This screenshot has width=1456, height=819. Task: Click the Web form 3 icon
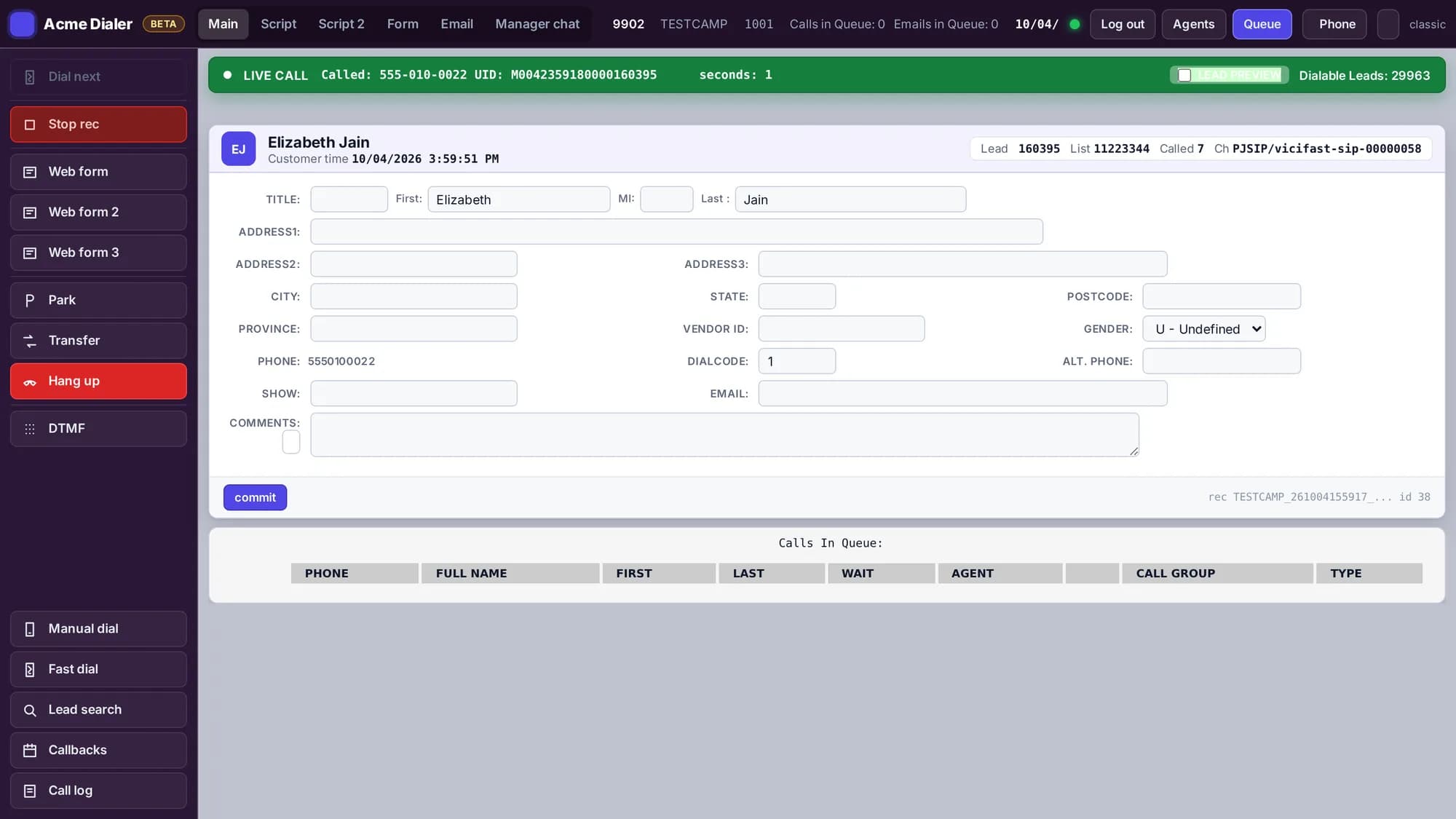(30, 253)
